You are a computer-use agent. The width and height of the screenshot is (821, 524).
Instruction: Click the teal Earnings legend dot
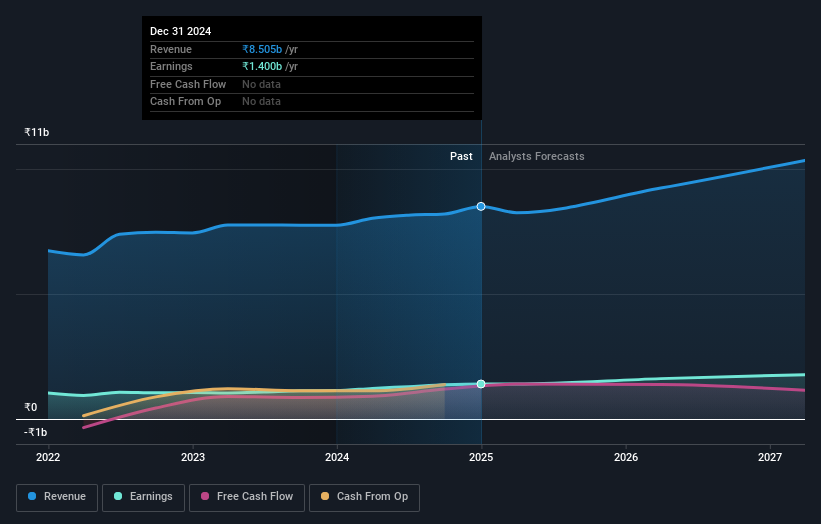[118, 496]
